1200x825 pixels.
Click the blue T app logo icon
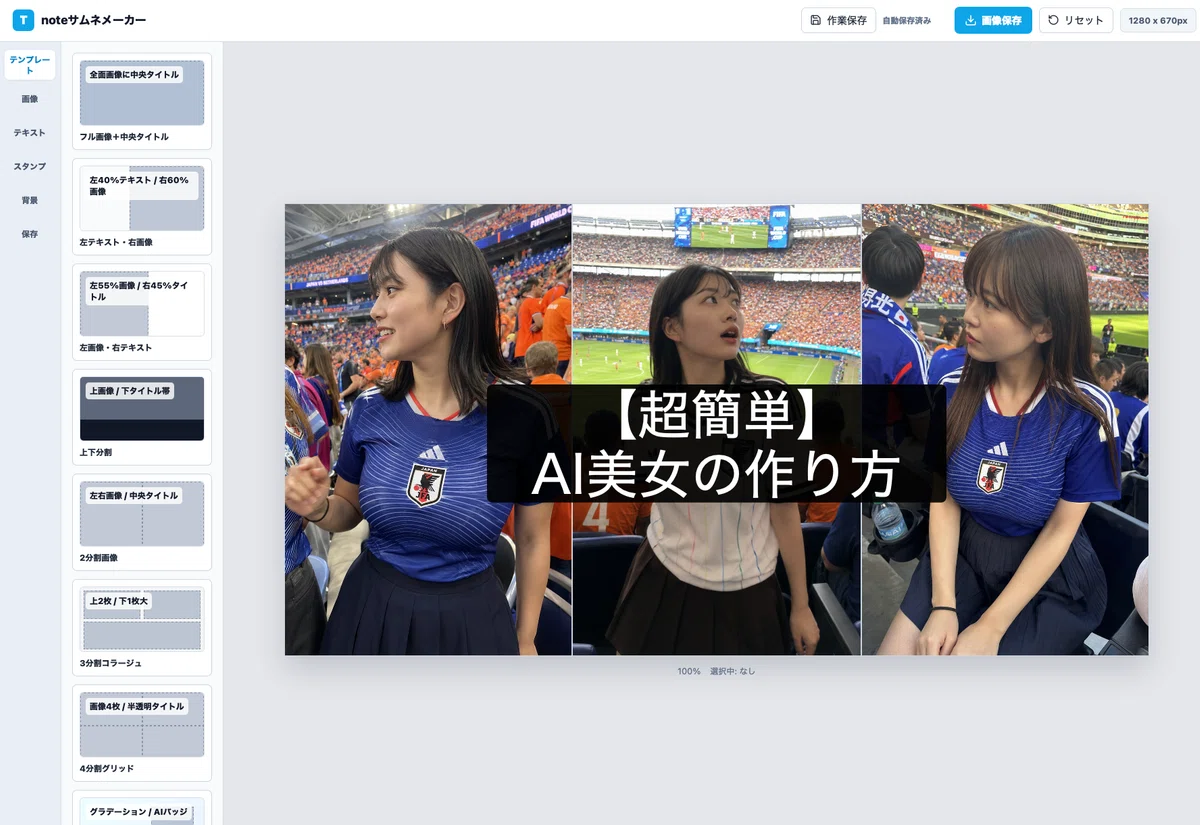click(x=23, y=20)
